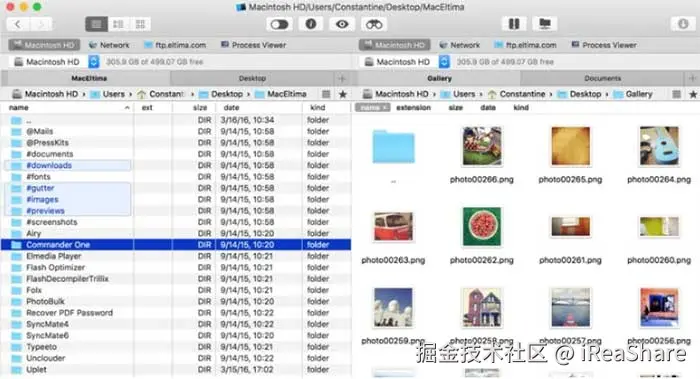Select the parent folder thumbnail in Gallery
The image size is (700, 379).
click(x=393, y=147)
